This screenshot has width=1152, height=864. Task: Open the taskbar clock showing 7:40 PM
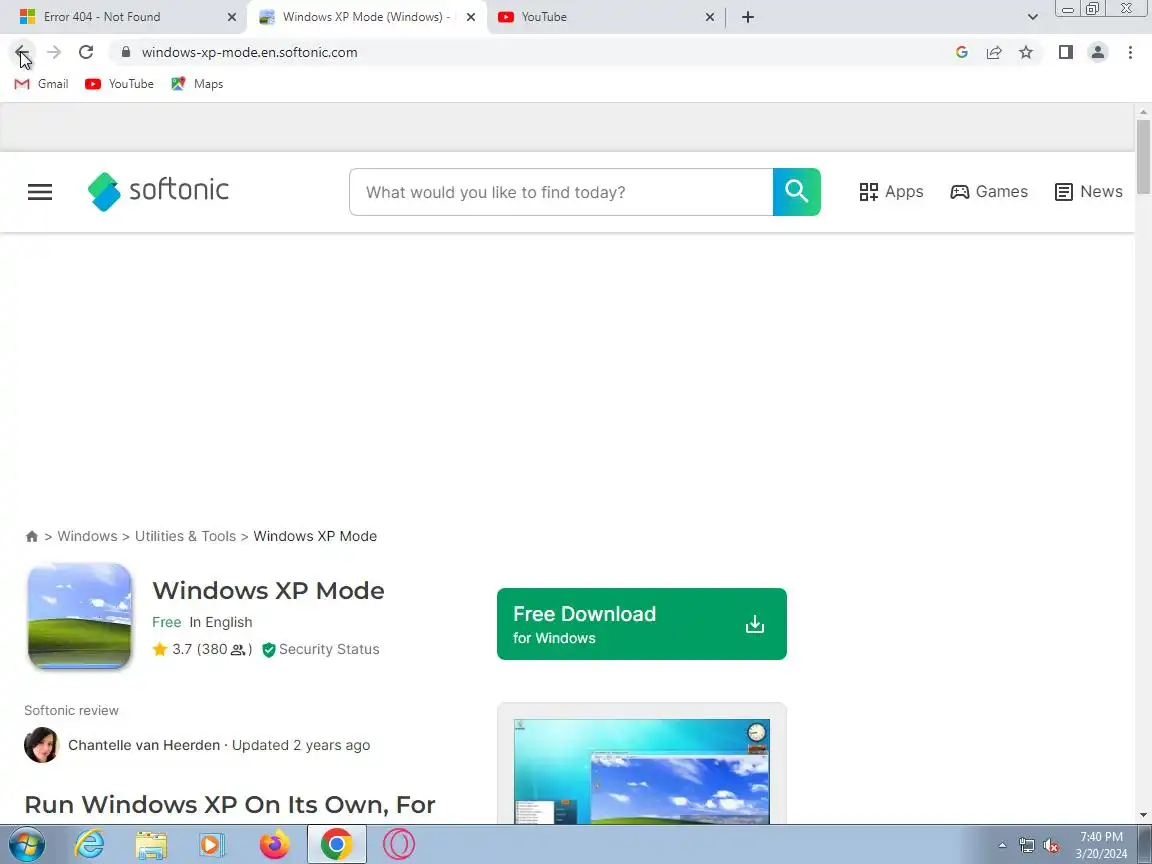(1101, 845)
